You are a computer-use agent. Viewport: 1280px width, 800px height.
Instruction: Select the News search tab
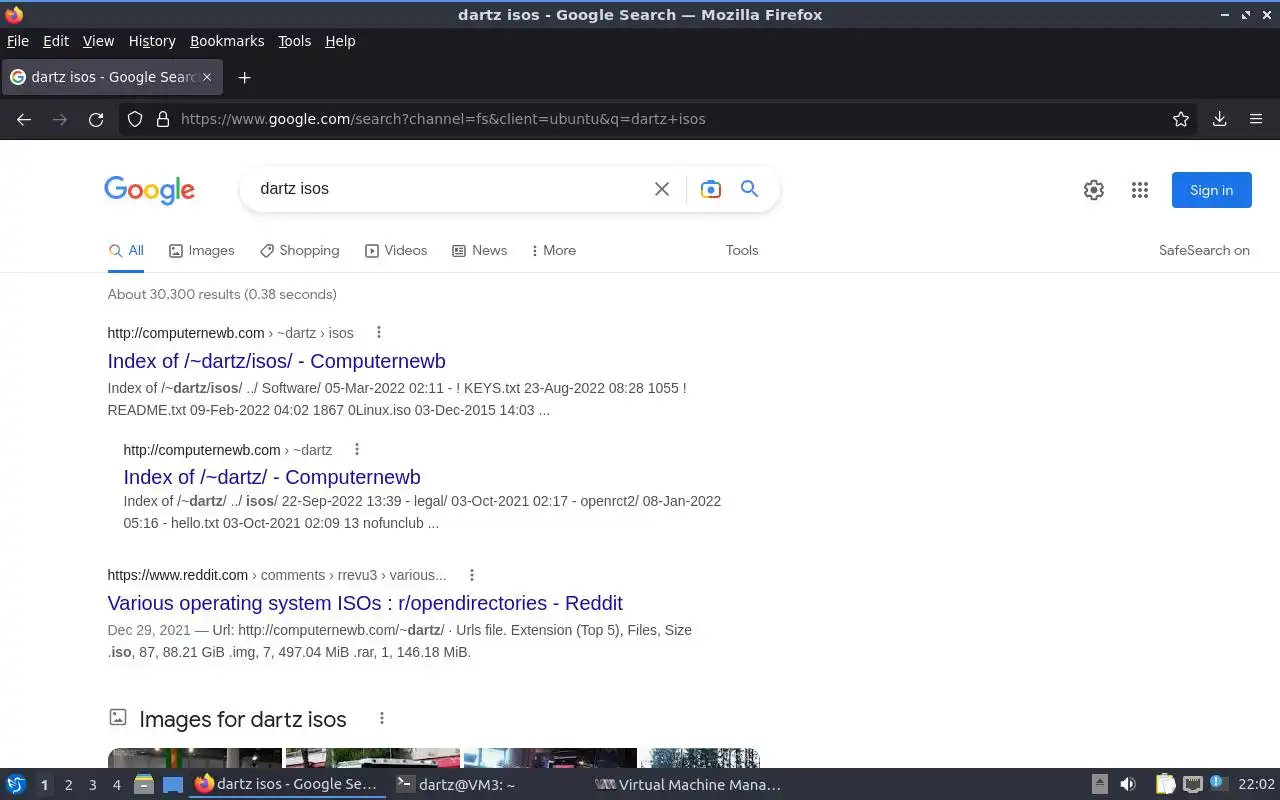[x=479, y=250]
